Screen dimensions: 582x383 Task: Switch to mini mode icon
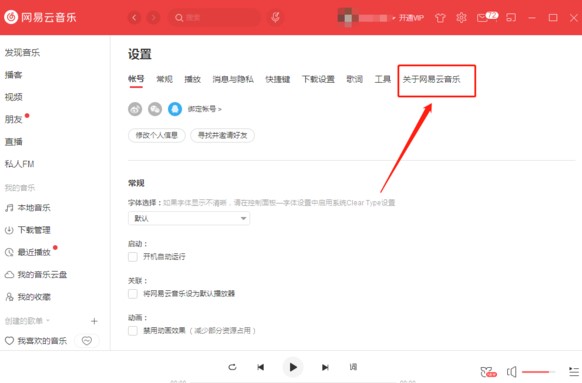tap(511, 17)
